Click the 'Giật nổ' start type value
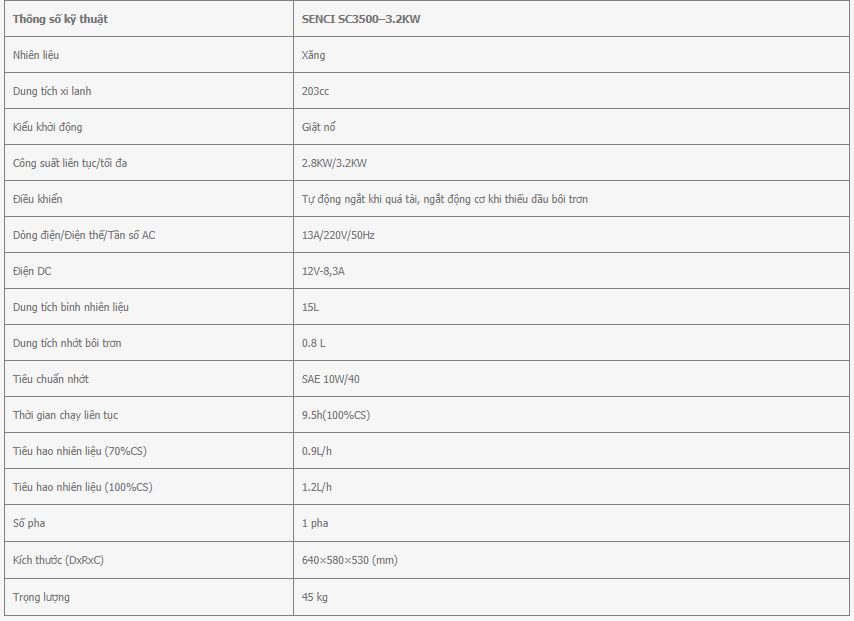The image size is (854, 621). (319, 127)
